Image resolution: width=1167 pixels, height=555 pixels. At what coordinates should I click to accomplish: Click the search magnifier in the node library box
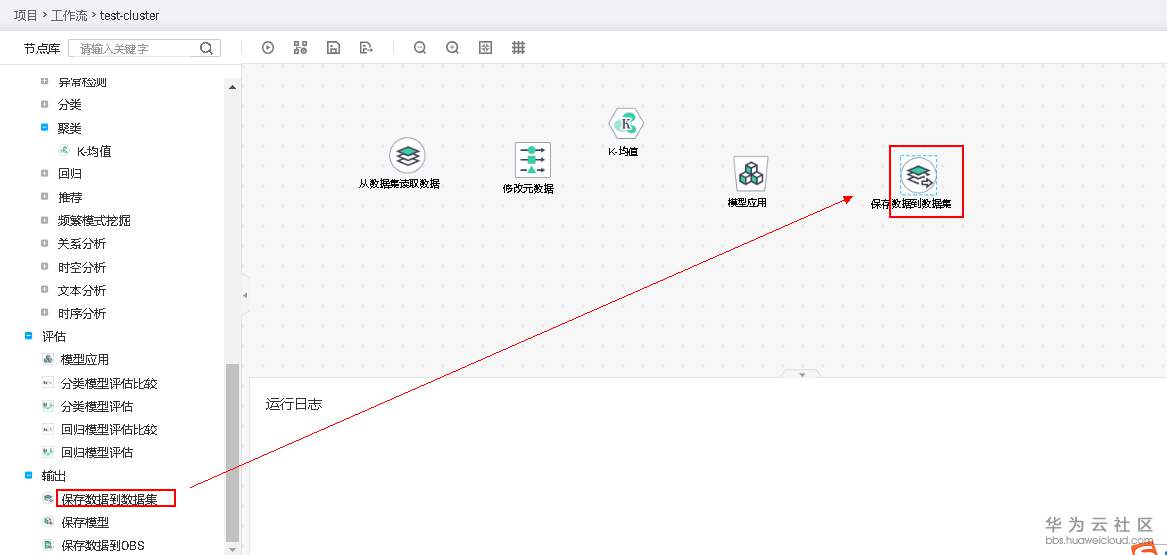pos(206,48)
